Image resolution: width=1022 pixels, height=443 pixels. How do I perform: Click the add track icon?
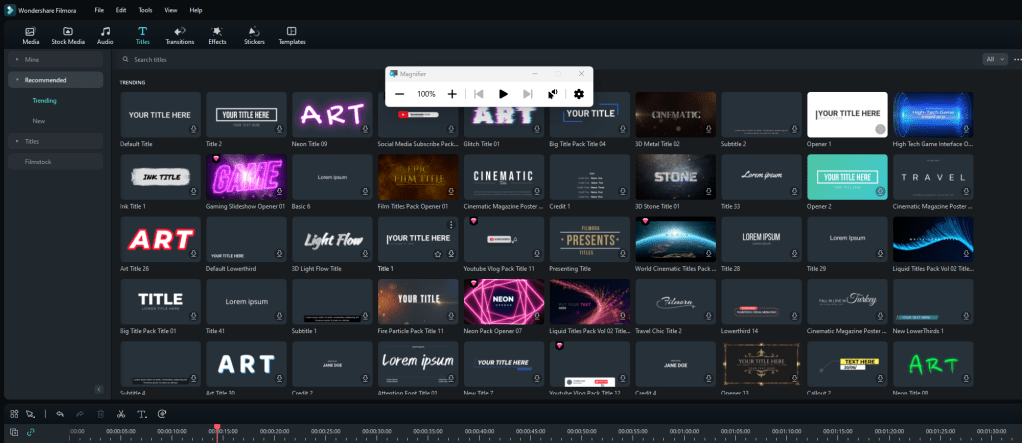pyautogui.click(x=14, y=431)
